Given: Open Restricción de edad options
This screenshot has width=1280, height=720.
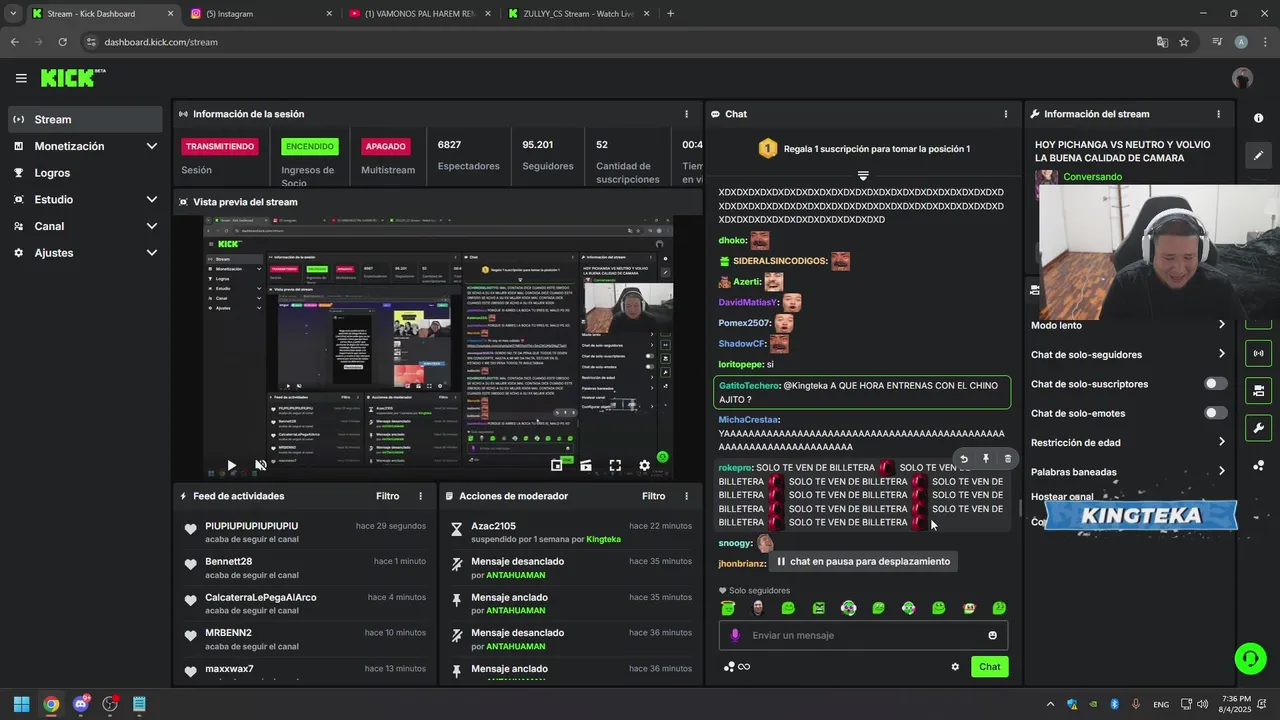Looking at the screenshot, I should pos(1128,442).
